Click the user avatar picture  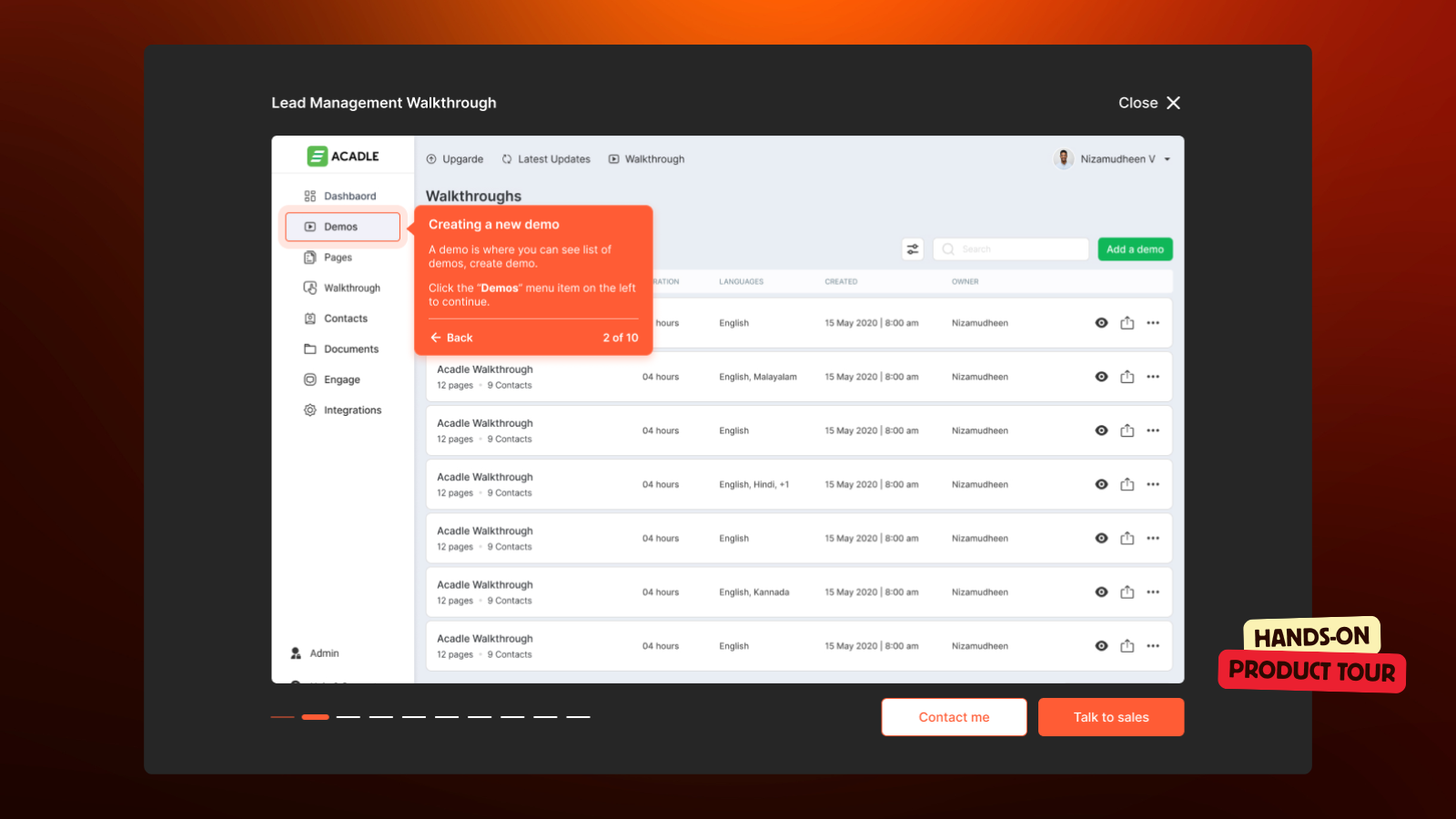click(x=1064, y=159)
